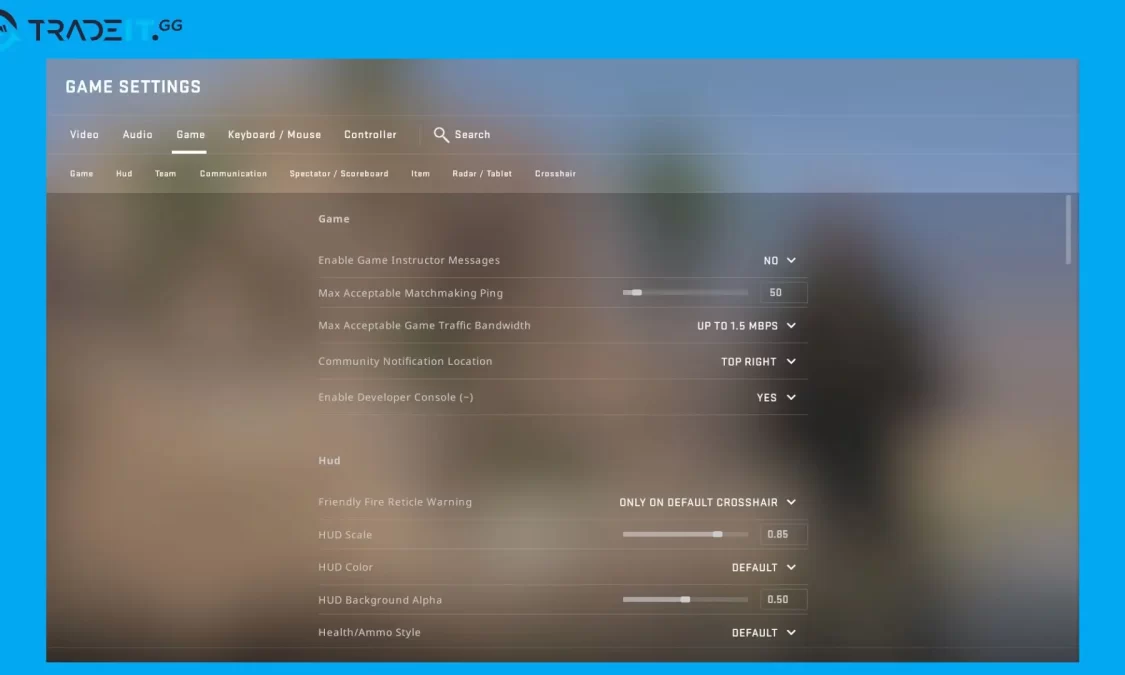Click HUD Background Alpha value field 0.50
The width and height of the screenshot is (1125, 675).
click(x=783, y=600)
